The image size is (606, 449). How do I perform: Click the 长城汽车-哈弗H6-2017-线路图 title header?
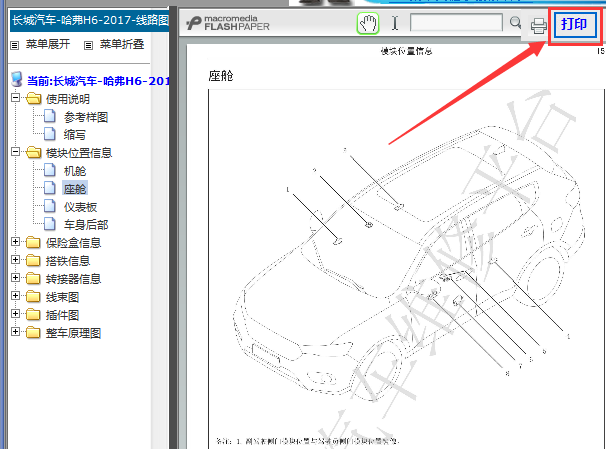(x=90, y=20)
